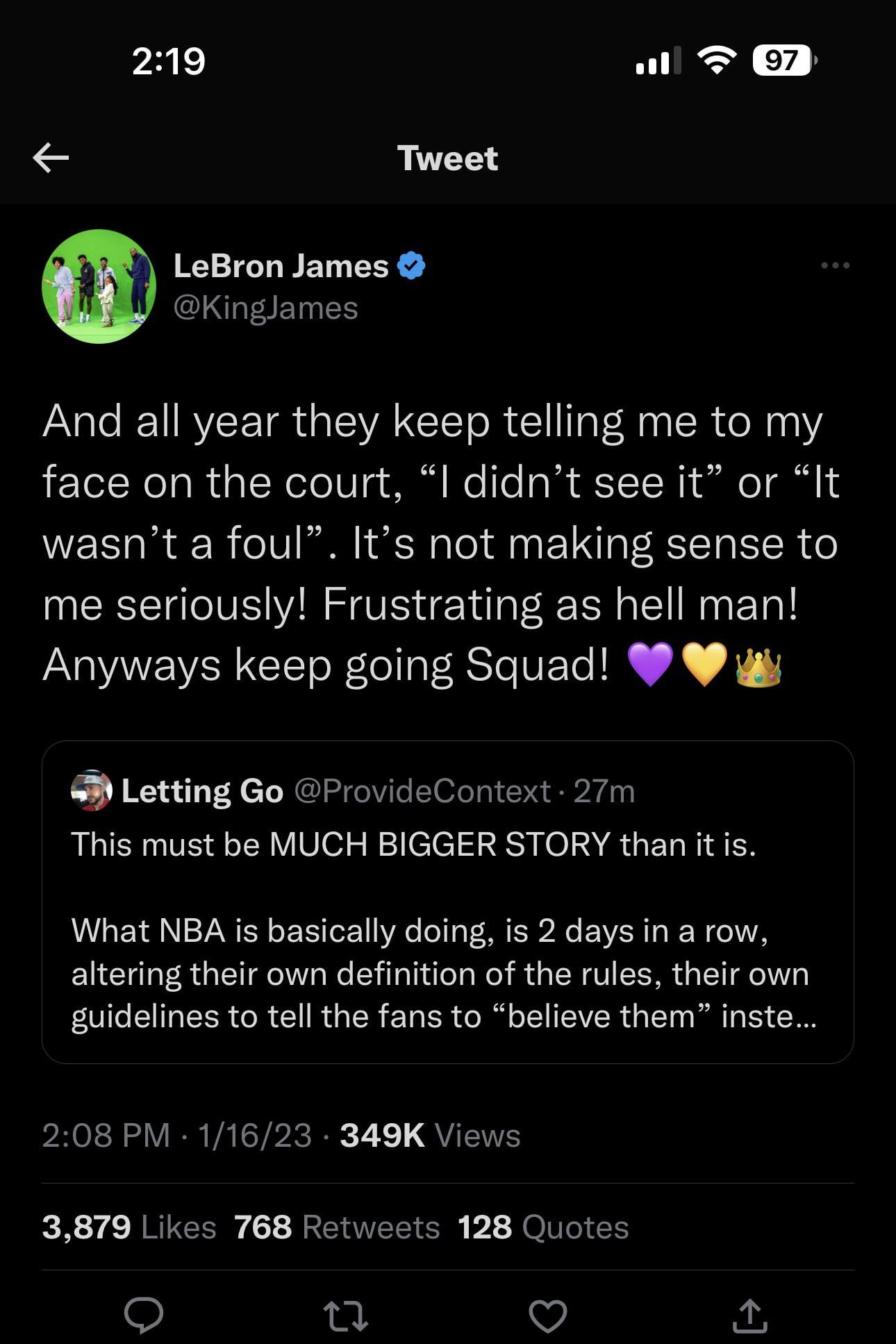This screenshot has width=896, height=1344.
Task: Open the @KingJames handle
Action: [265, 308]
